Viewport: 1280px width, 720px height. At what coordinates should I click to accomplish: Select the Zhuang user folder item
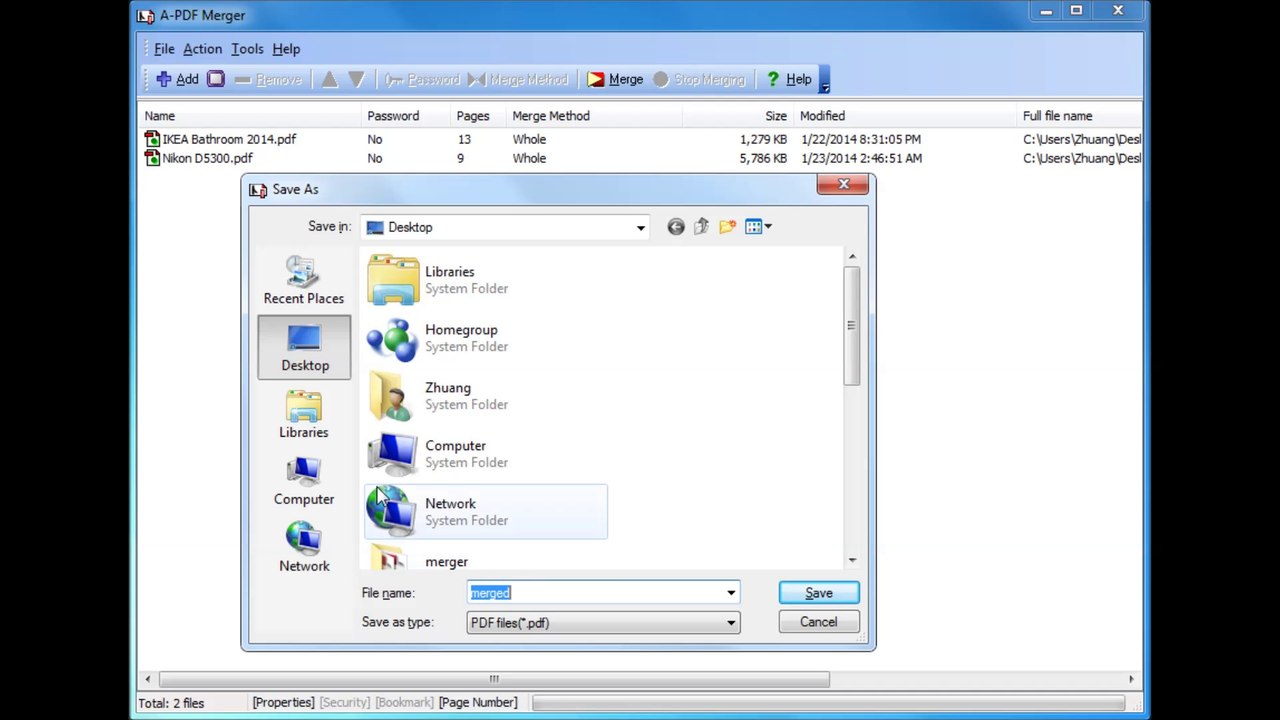[x=485, y=396]
